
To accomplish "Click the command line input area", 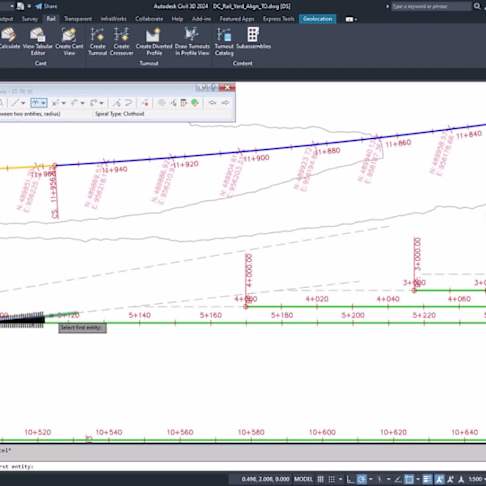I will tap(243, 467).
